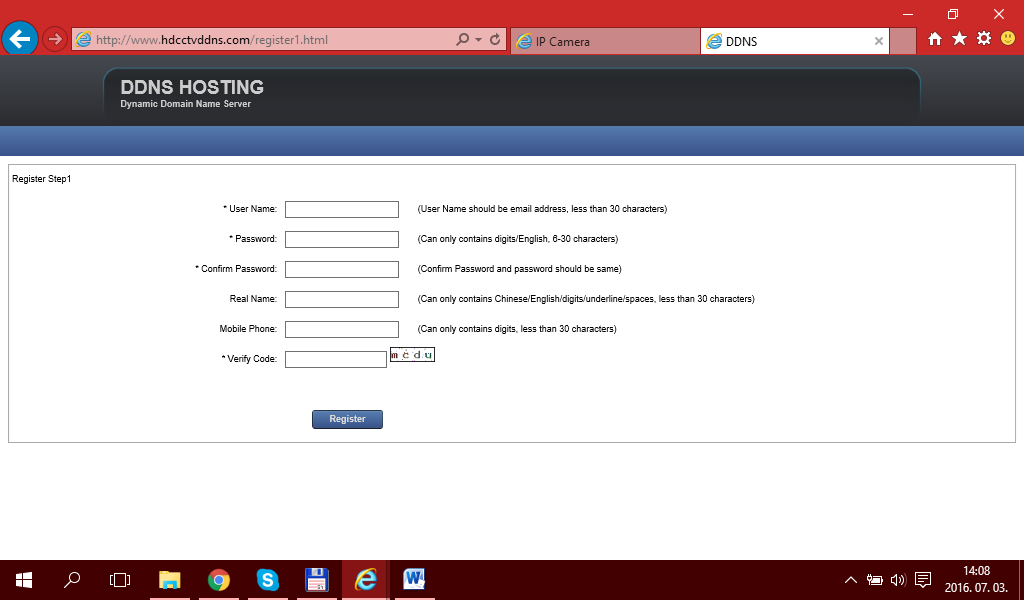Click the DDNS HOSTING header title
Screen dimensions: 1024x600
[192, 87]
